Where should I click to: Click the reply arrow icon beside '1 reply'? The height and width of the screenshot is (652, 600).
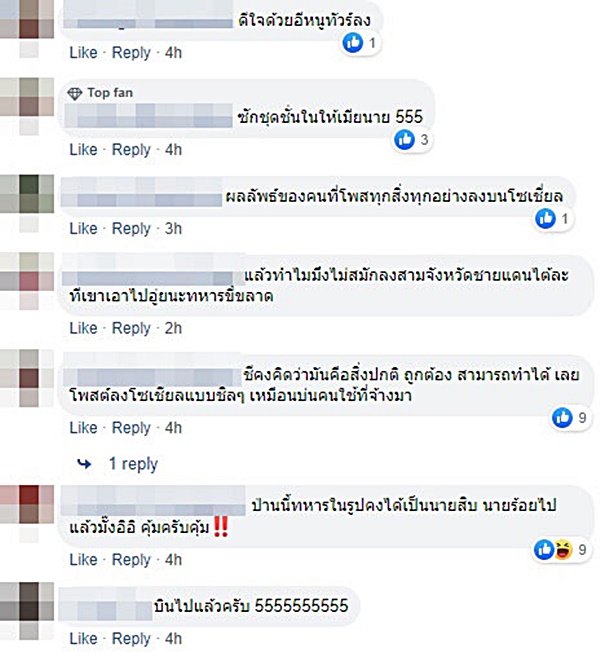pos(85,463)
